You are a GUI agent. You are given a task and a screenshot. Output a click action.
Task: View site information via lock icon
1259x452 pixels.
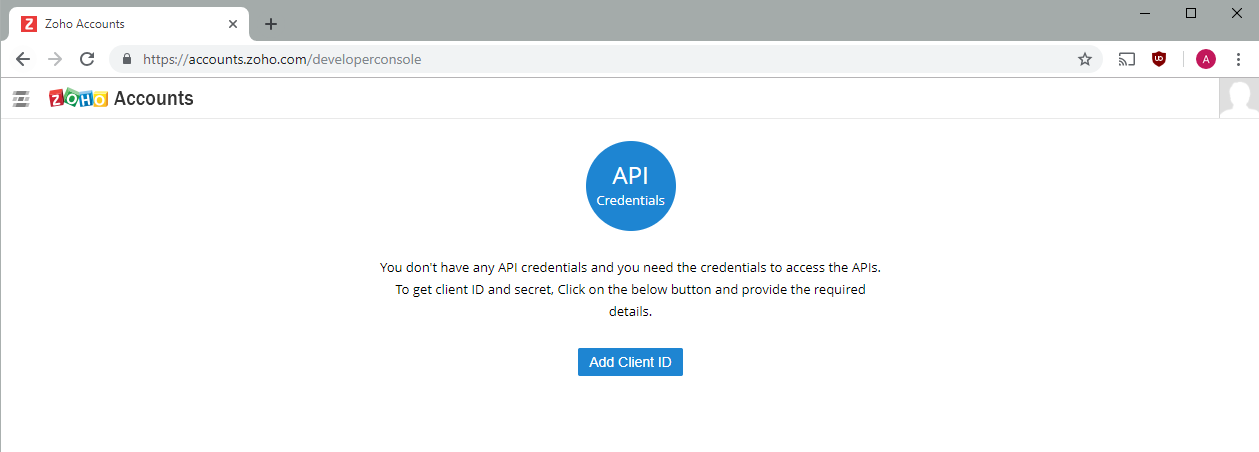point(126,59)
